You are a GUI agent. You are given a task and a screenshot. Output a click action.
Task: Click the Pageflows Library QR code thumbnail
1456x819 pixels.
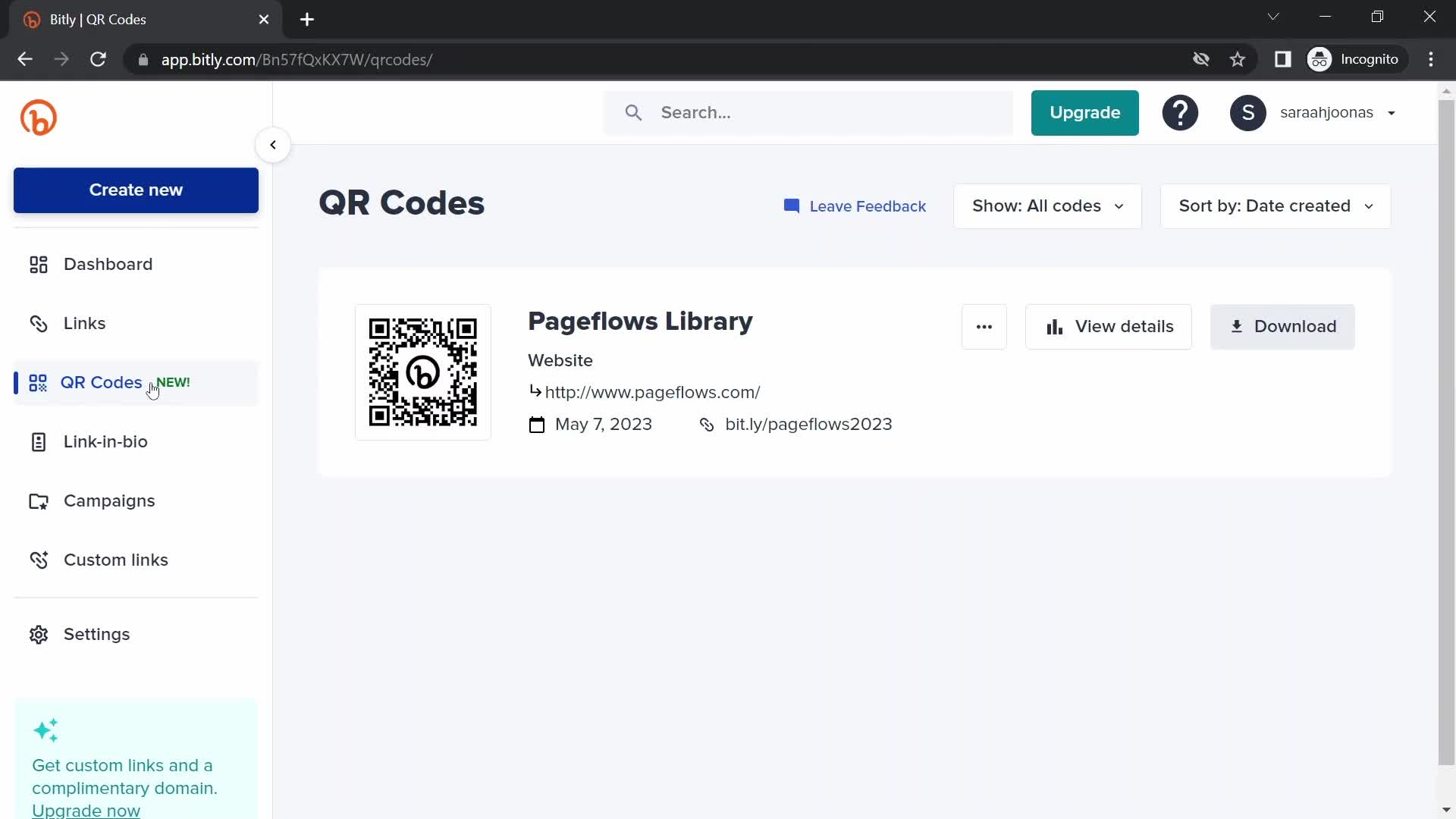(x=422, y=371)
